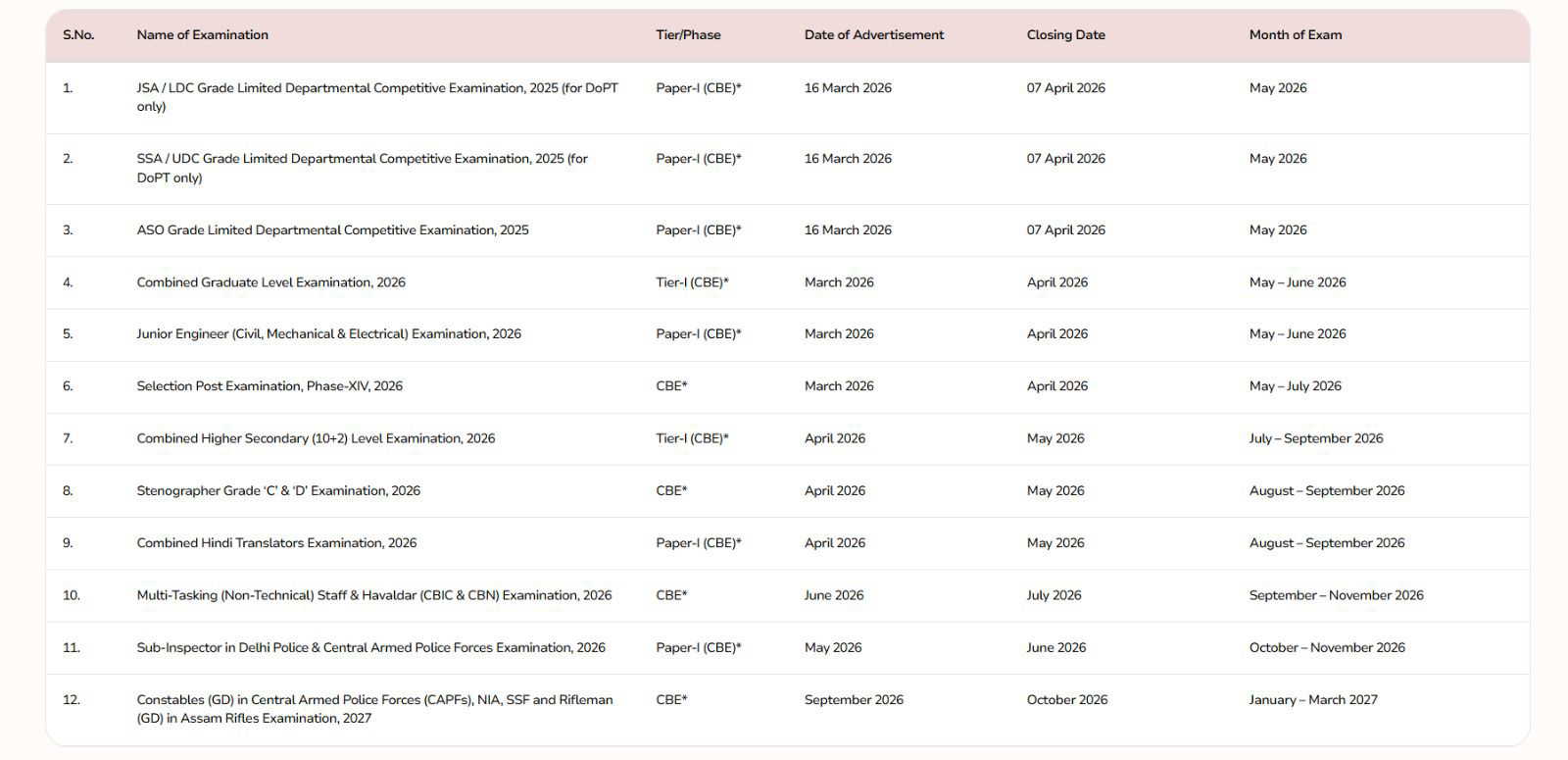
Task: Select SSA / UDC Grade Limited Departmental Examination
Action: [362, 168]
